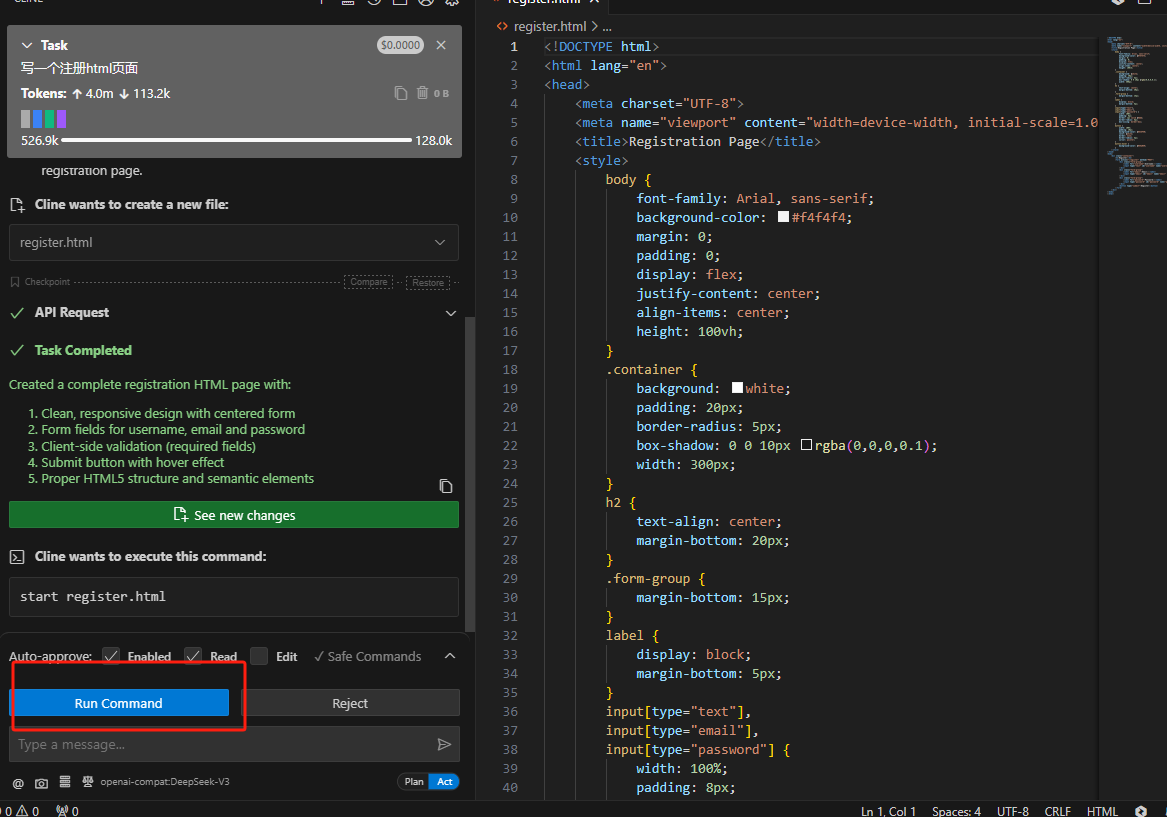Reject the proposed command

[350, 703]
